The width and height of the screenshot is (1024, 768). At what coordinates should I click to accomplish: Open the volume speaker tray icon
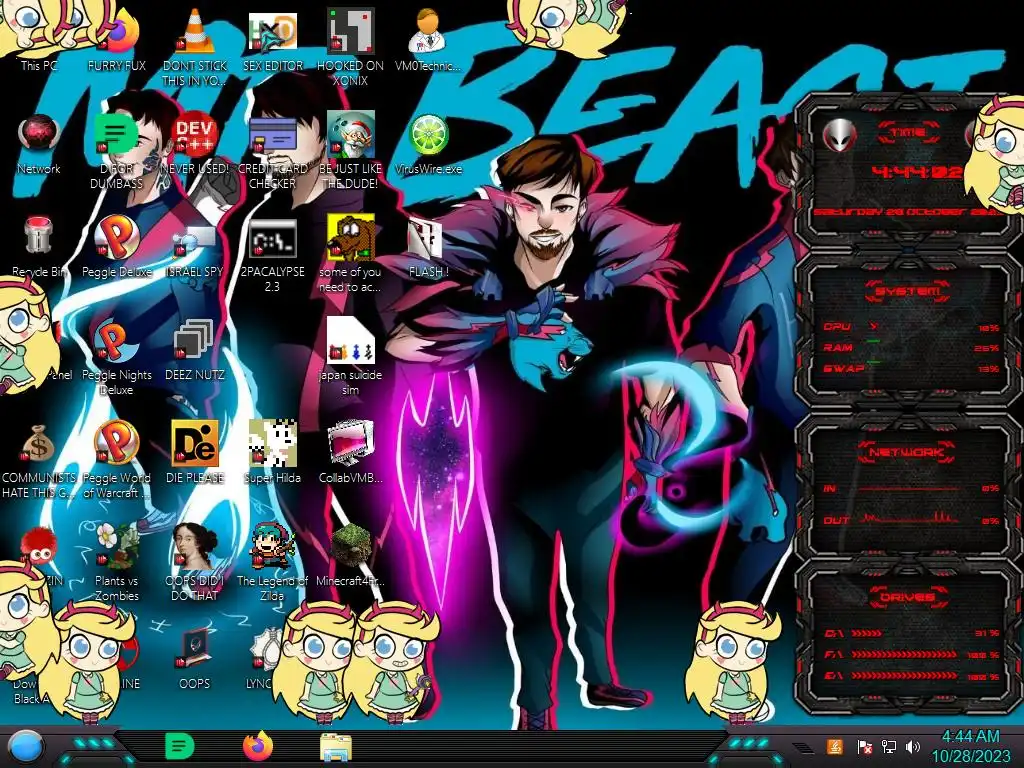point(913,746)
